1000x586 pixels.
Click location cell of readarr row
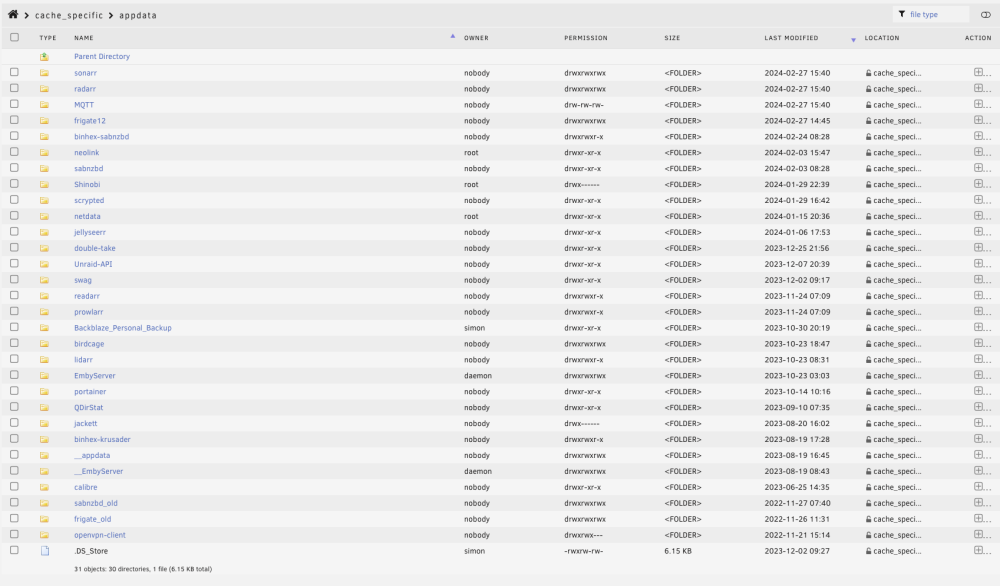(893, 296)
